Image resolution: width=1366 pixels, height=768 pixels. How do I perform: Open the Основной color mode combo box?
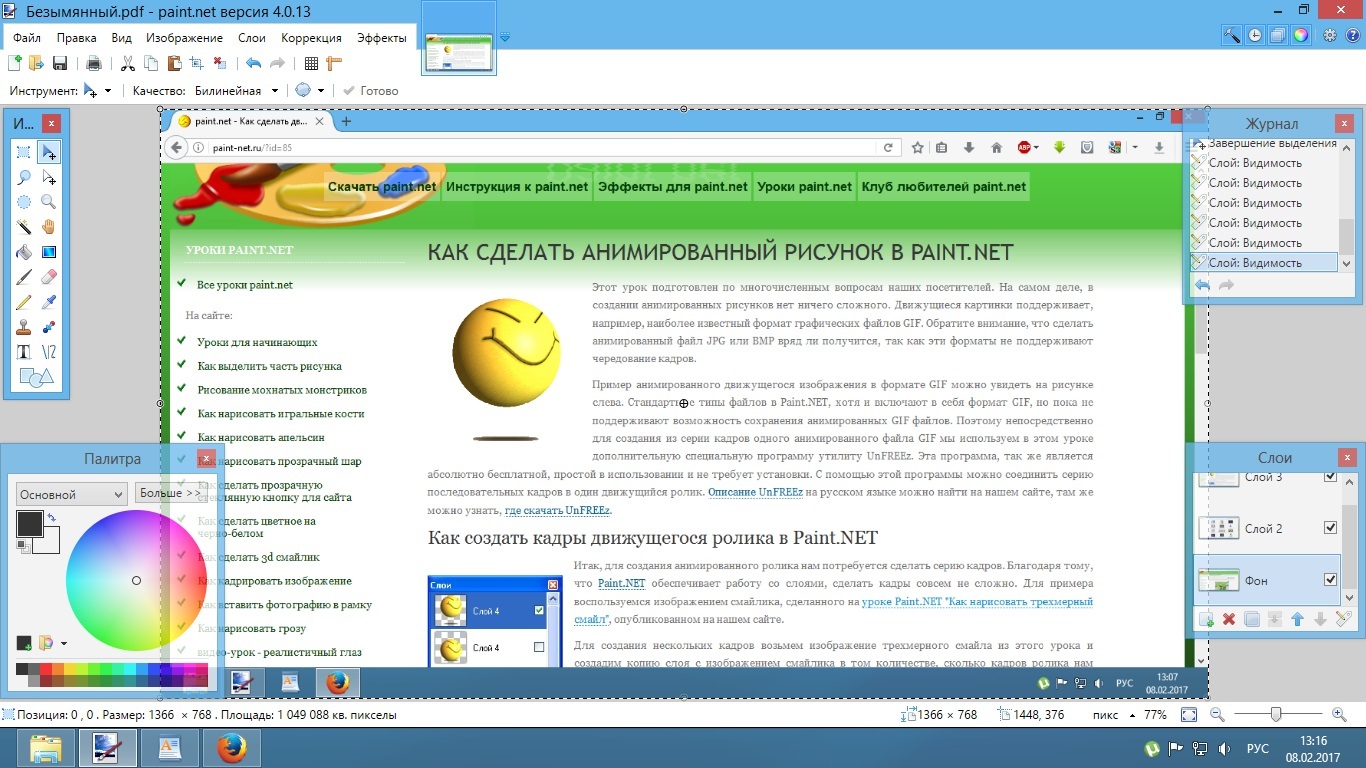70,494
